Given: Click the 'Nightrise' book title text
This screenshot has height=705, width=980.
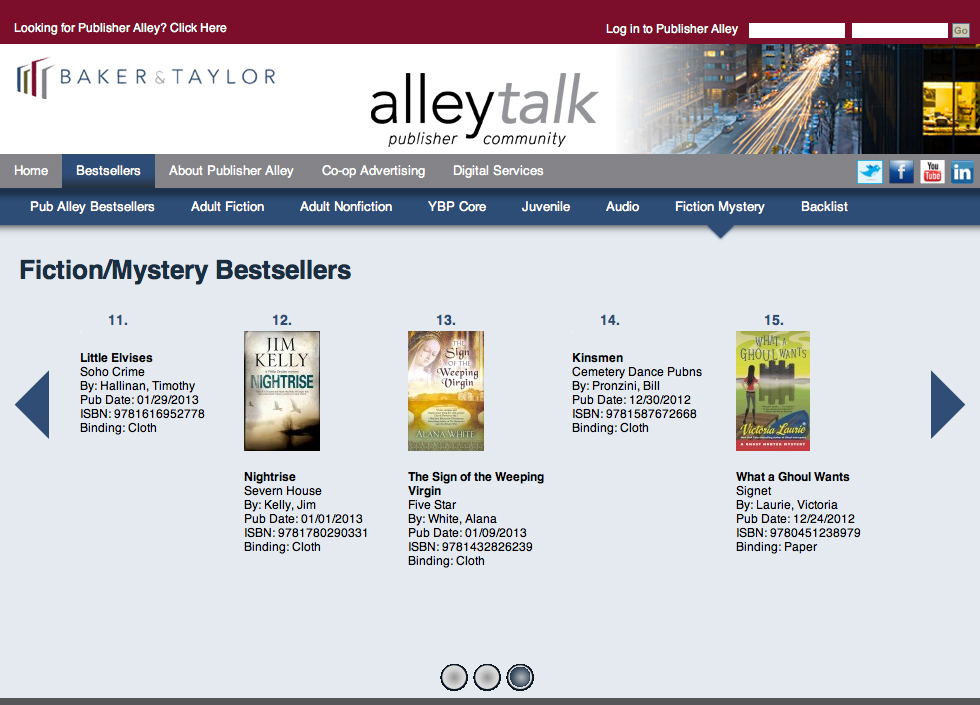Looking at the screenshot, I should point(270,477).
